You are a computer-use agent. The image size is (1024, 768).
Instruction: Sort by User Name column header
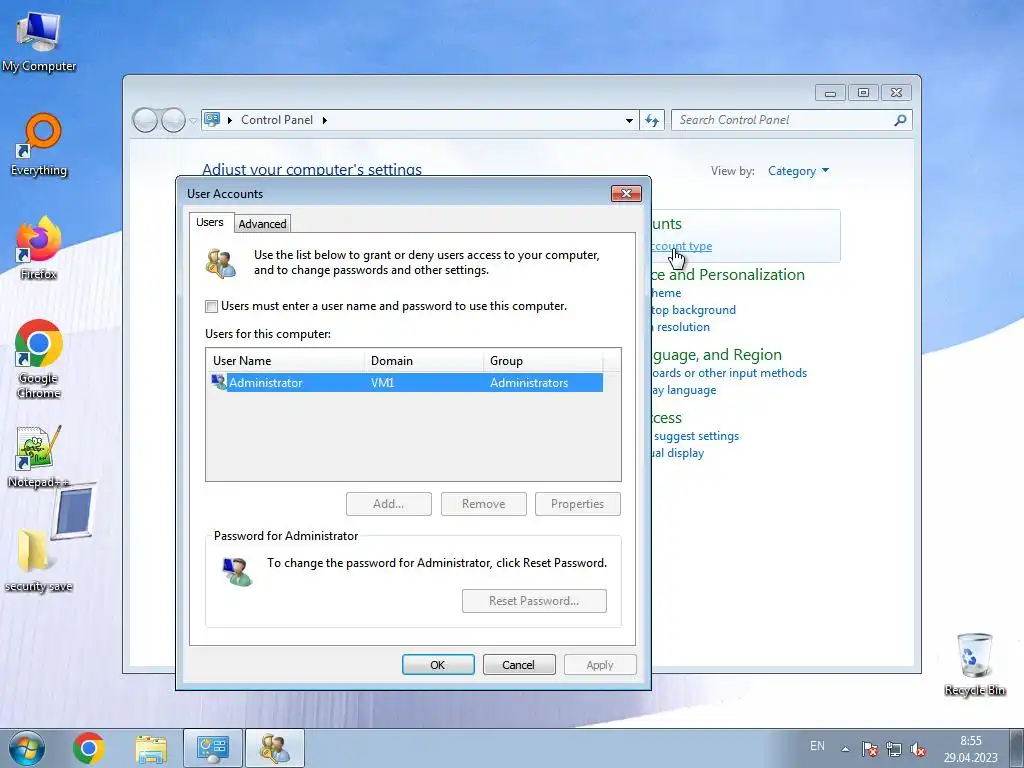(x=285, y=360)
